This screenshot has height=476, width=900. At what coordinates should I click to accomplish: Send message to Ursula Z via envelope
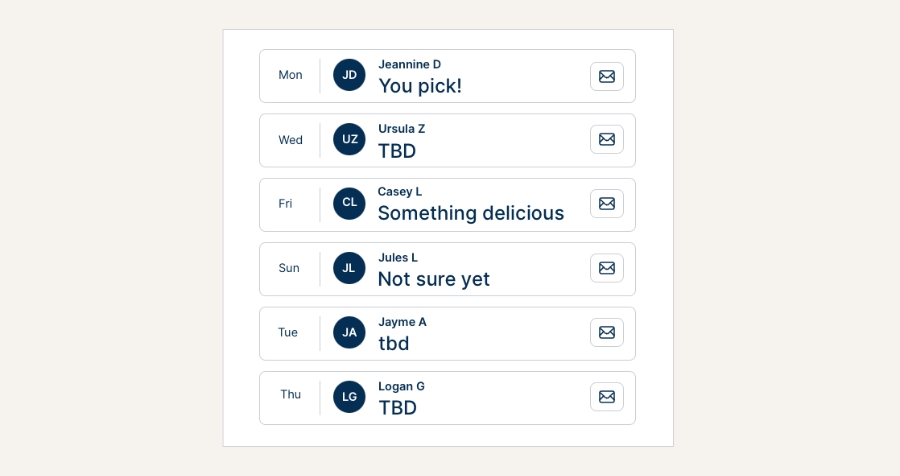[x=606, y=140]
